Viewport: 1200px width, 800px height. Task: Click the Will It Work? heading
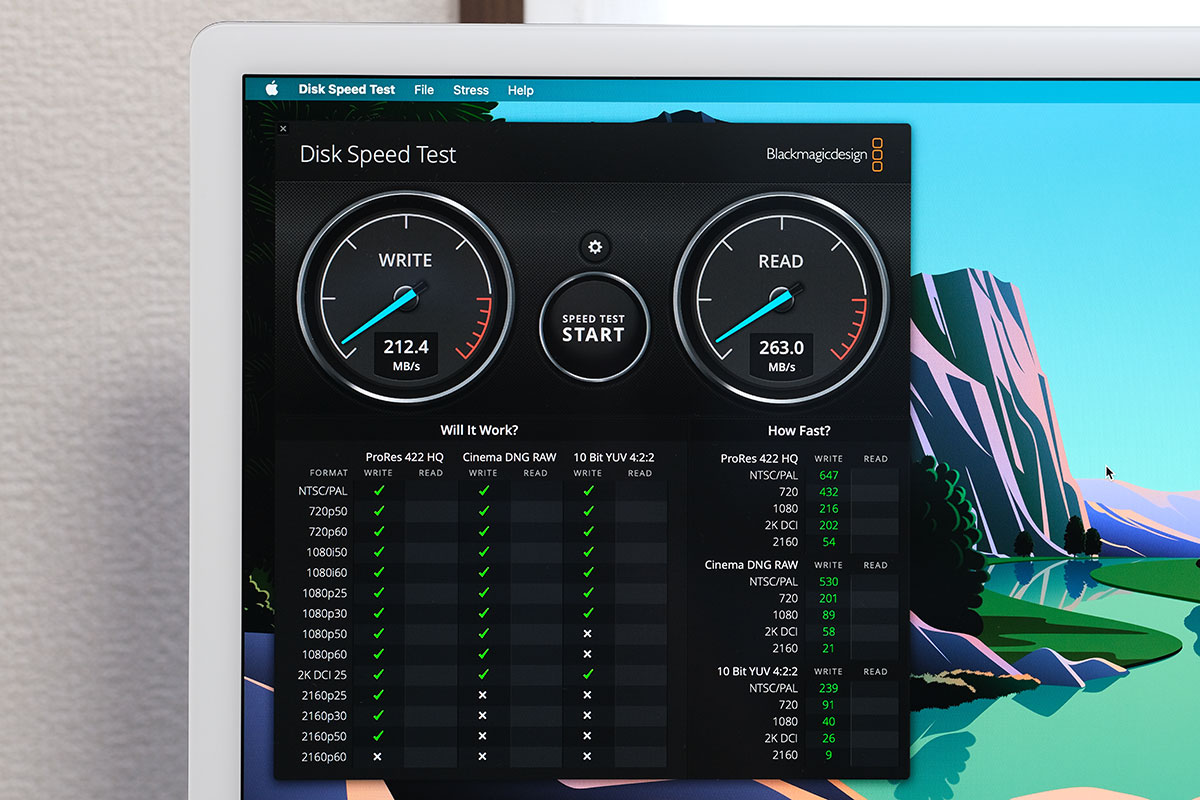pos(479,430)
